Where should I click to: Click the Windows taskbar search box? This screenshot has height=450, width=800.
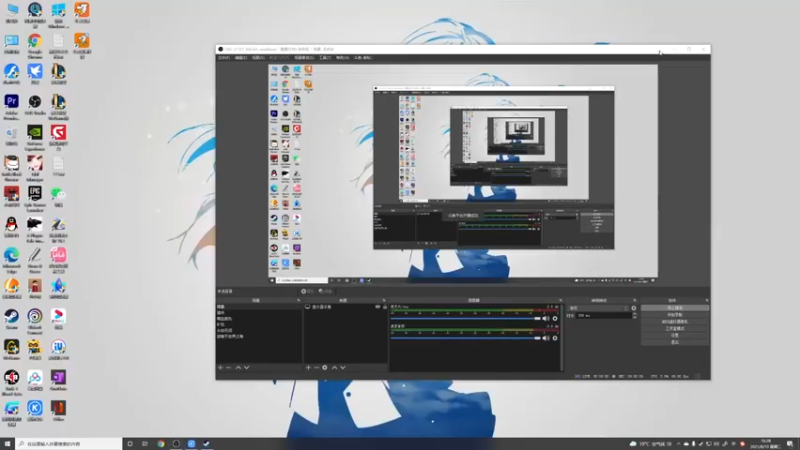[x=69, y=444]
